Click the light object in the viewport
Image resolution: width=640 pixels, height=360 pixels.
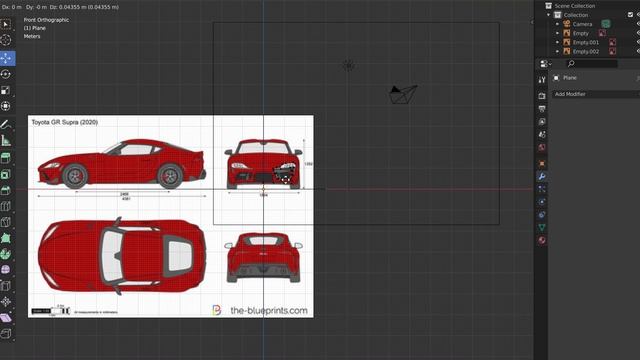point(349,65)
